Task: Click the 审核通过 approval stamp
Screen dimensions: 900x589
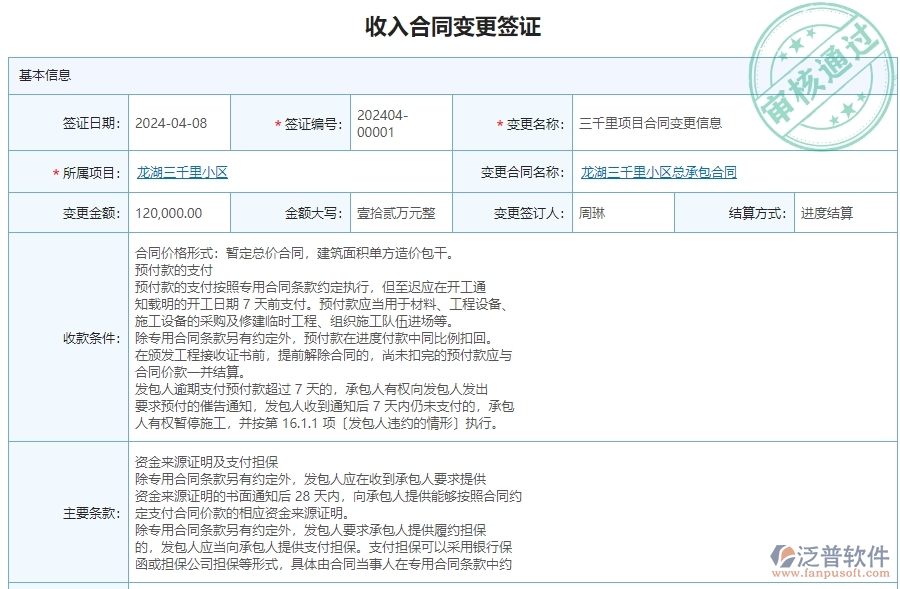Action: pyautogui.click(x=822, y=65)
